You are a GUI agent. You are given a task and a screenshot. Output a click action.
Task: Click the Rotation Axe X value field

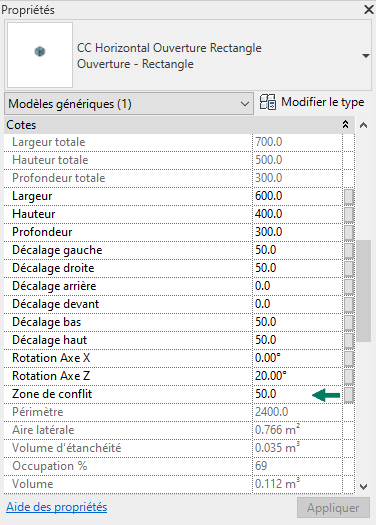point(297,358)
